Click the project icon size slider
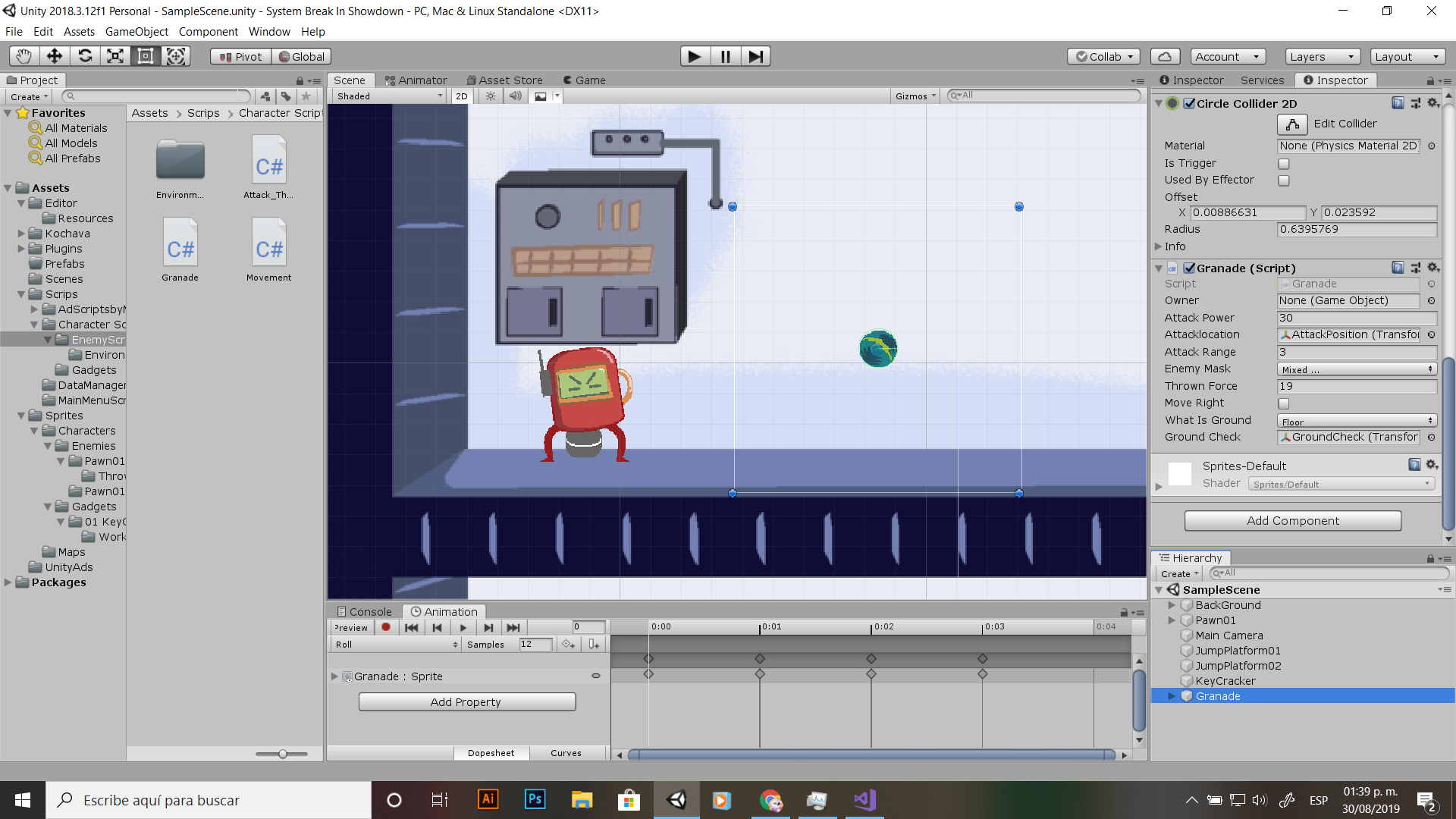The height and width of the screenshot is (819, 1456). point(282,754)
